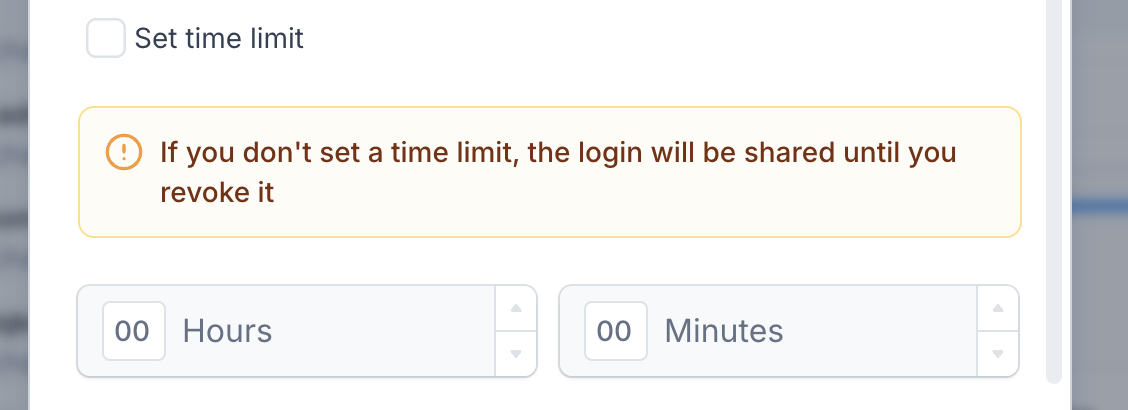Click the blurred backdrop left of dialog

(x=14, y=205)
